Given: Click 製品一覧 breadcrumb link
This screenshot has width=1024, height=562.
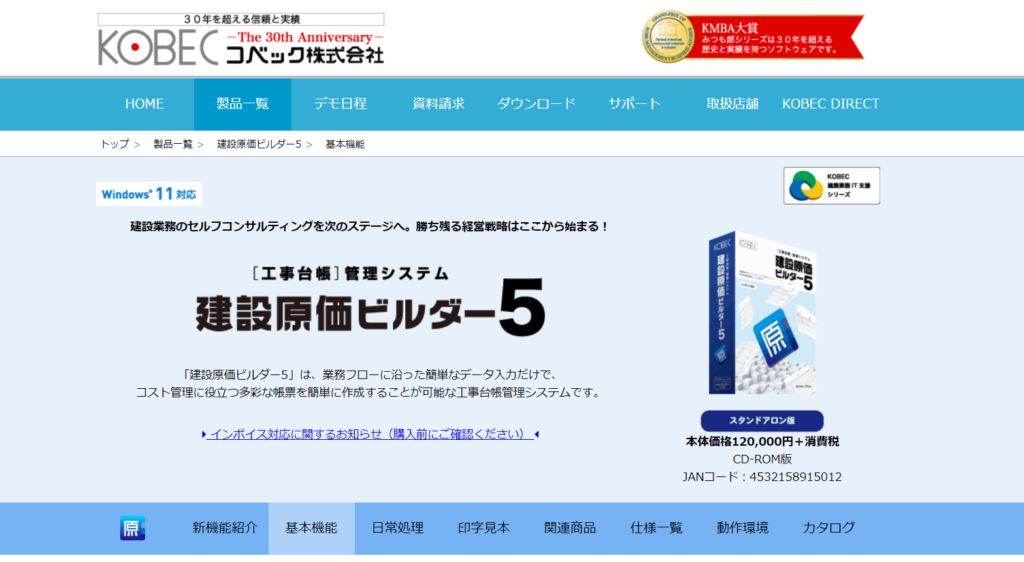Looking at the screenshot, I should (173, 144).
